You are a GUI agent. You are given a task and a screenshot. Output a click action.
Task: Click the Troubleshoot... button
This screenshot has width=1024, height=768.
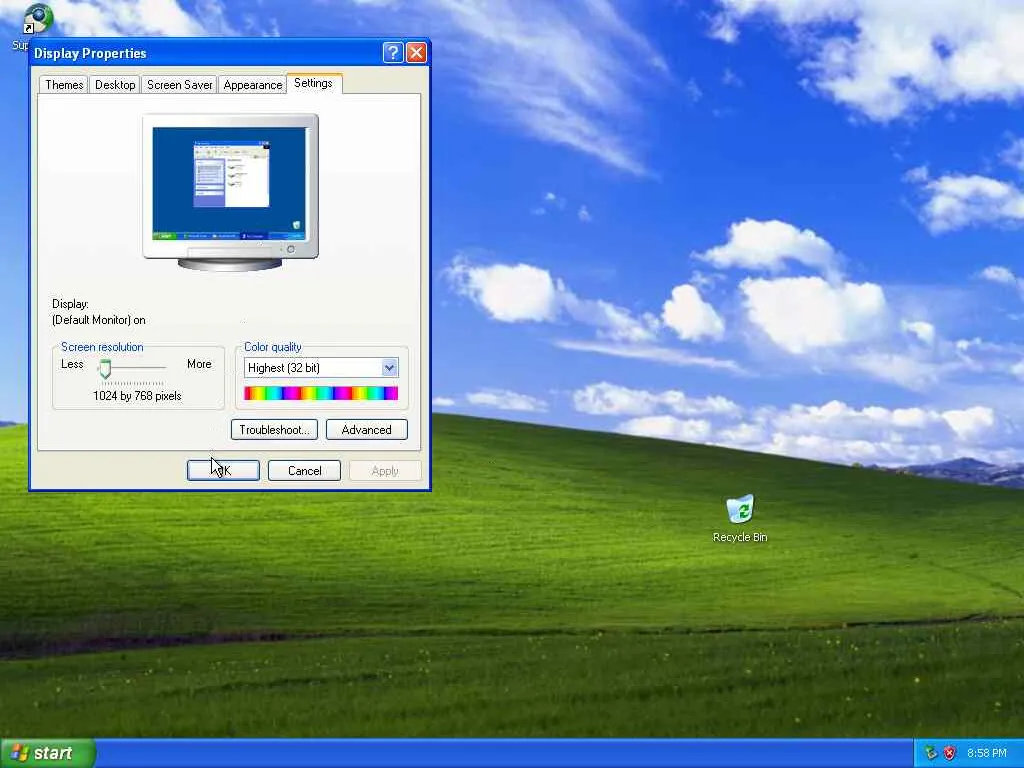pos(274,430)
